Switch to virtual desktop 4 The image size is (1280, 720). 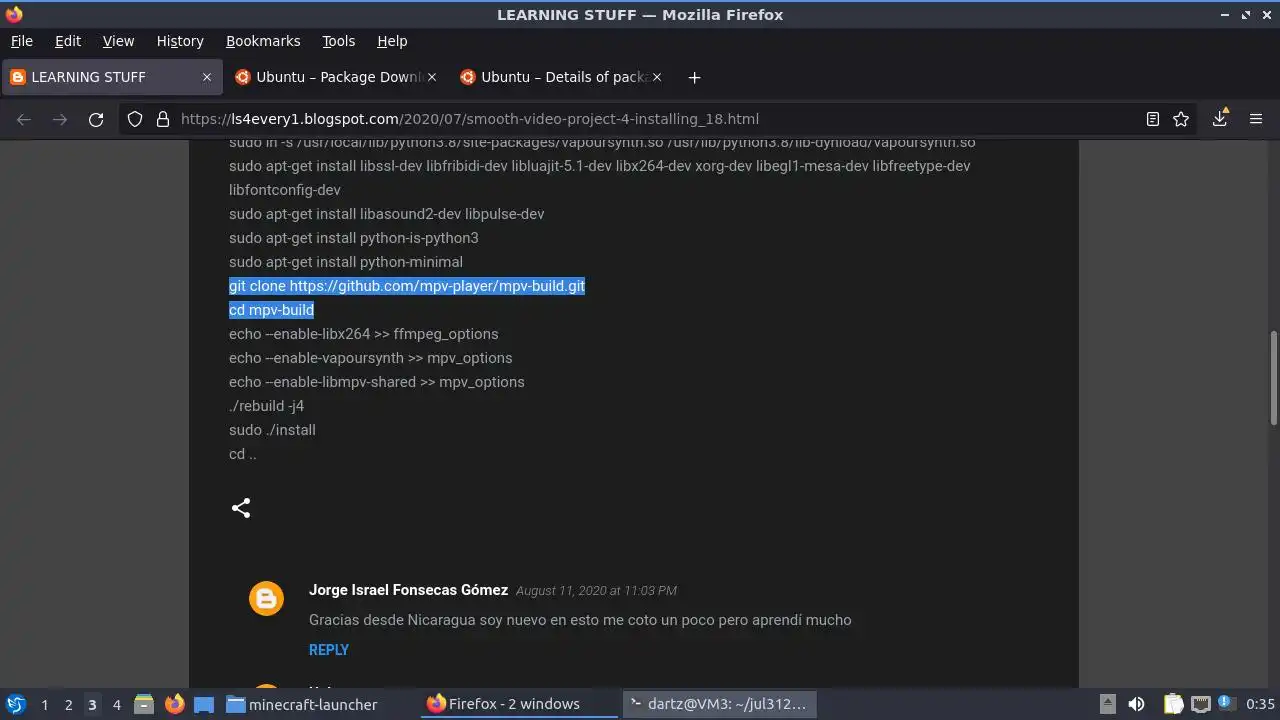116,704
